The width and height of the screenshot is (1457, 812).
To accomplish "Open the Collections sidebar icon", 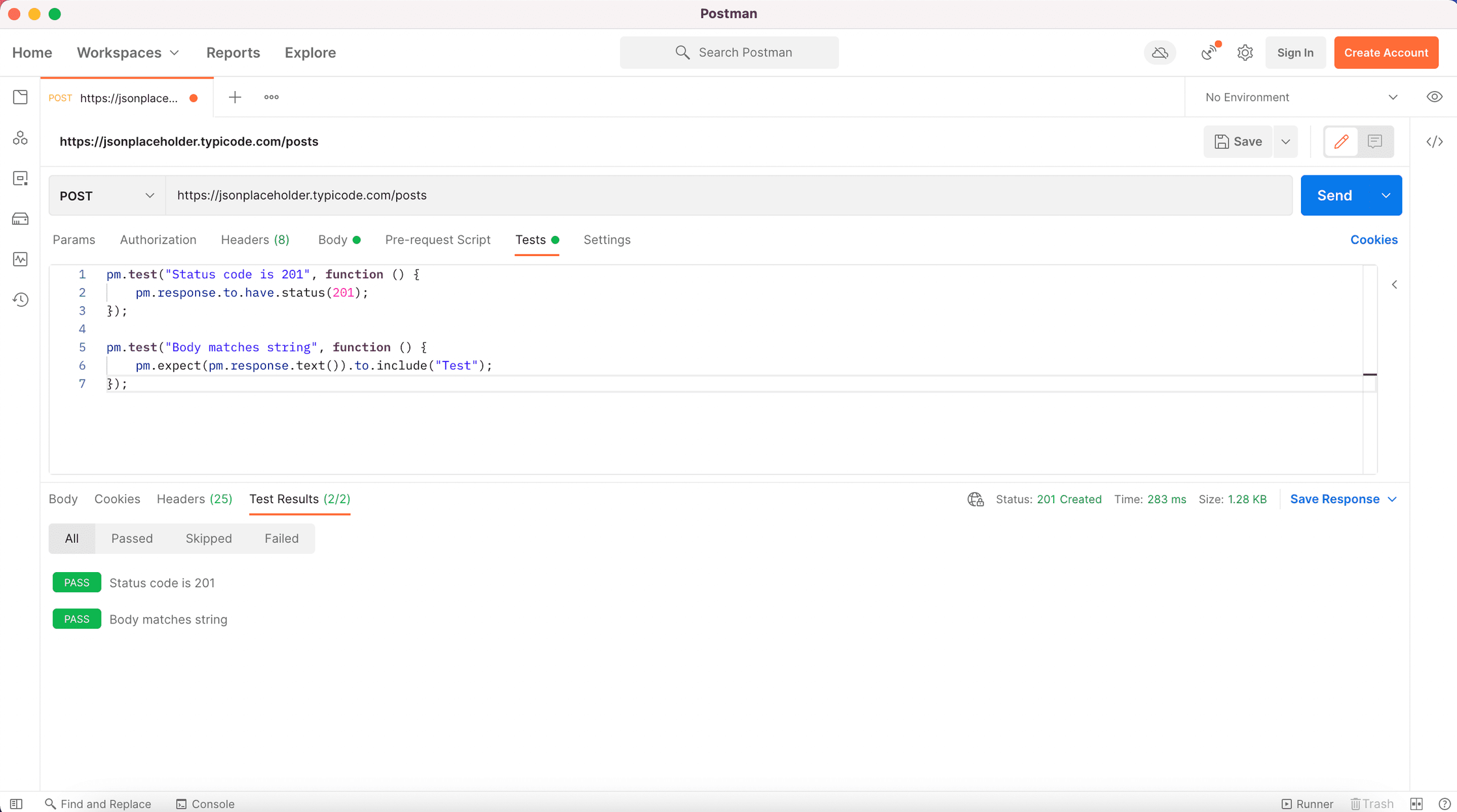I will coord(20,98).
